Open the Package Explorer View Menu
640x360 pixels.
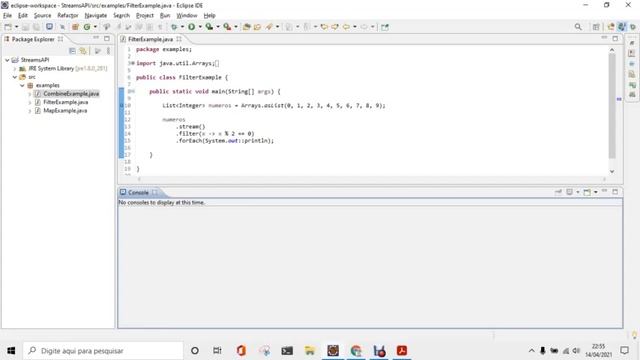pyautogui.click(x=108, y=51)
